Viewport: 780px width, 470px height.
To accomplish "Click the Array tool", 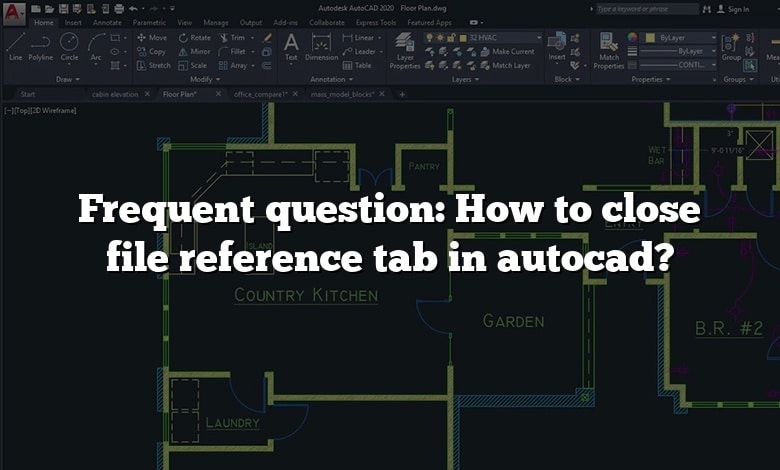I will click(x=233, y=65).
